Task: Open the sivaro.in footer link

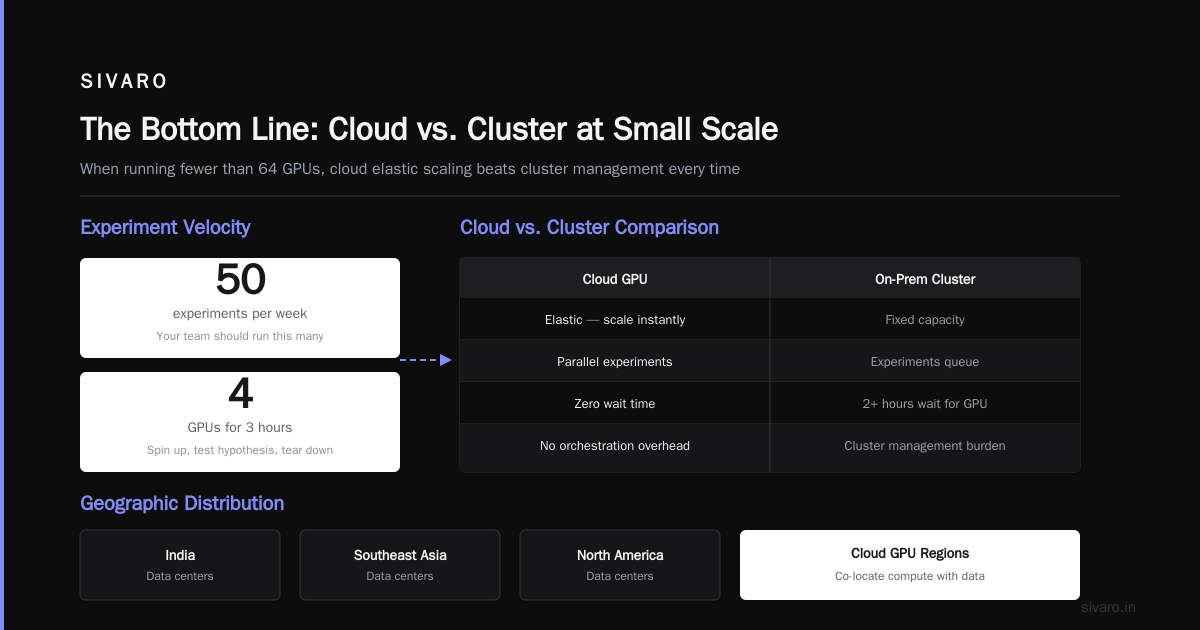Action: coord(1108,607)
